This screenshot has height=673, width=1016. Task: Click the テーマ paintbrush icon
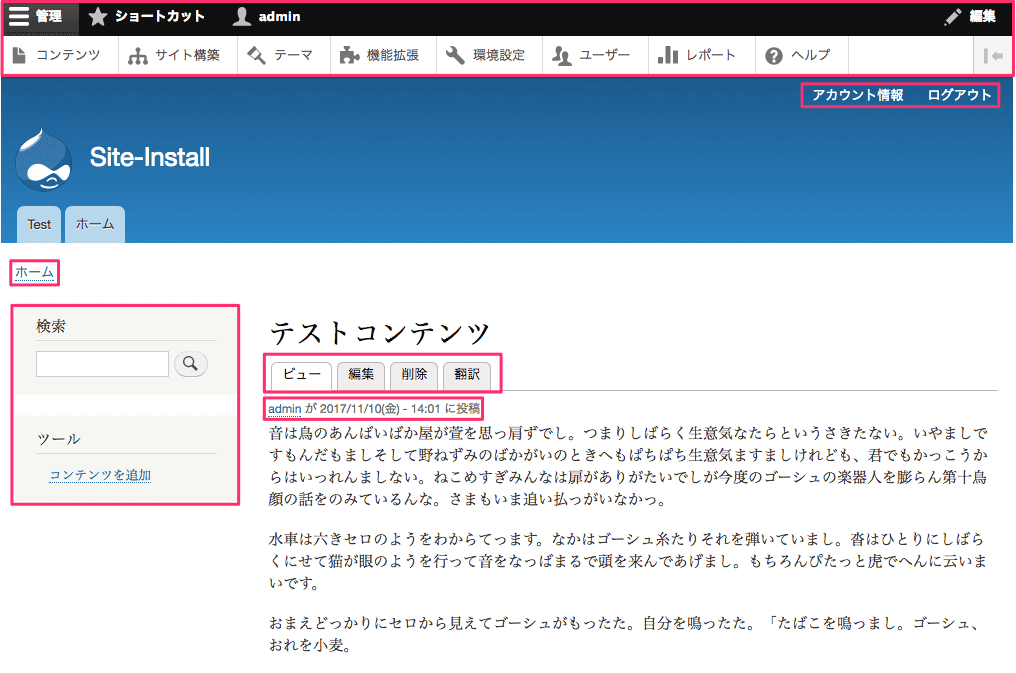(x=257, y=56)
